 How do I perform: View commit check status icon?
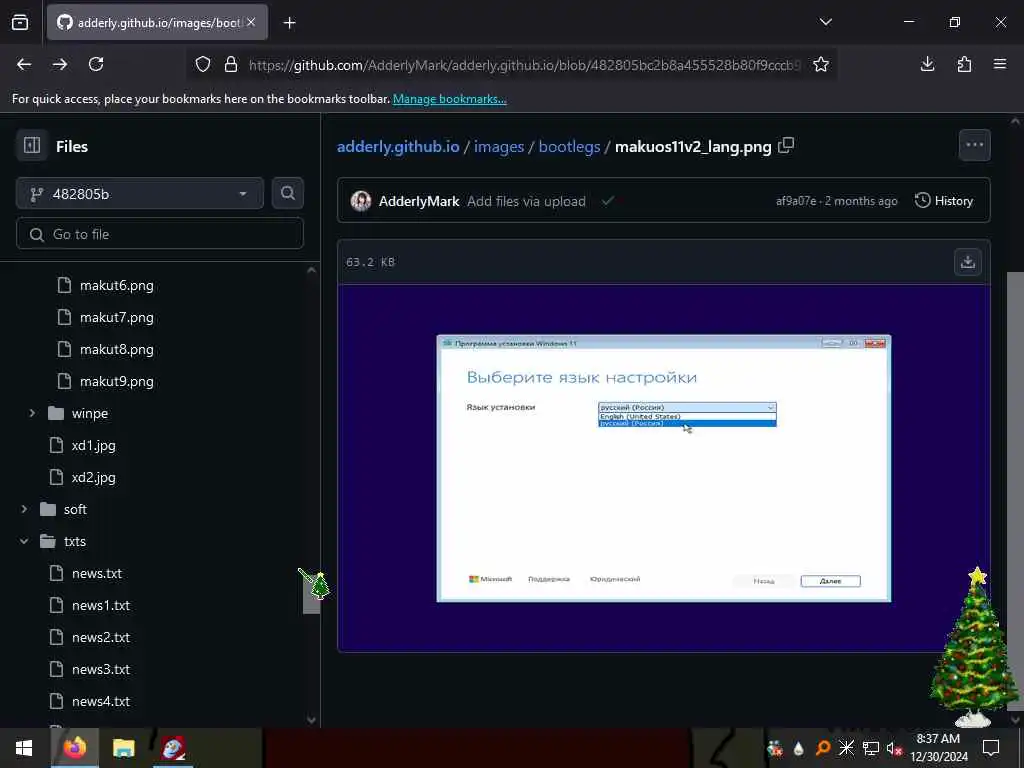[607, 201]
